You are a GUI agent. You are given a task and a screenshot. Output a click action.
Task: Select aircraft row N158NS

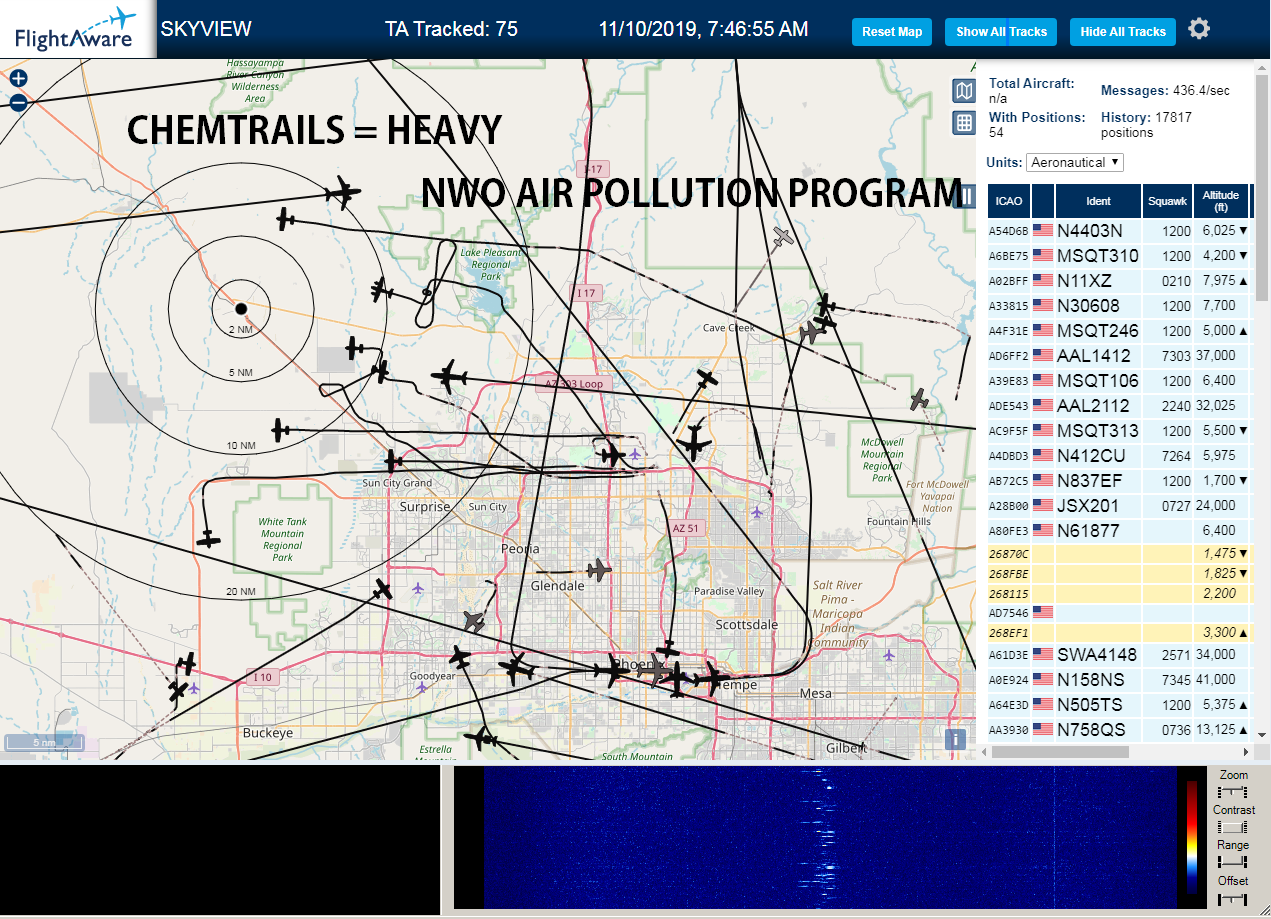coord(1119,680)
